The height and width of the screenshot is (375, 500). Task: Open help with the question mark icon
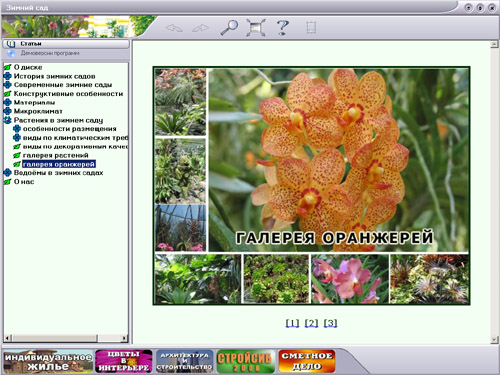pyautogui.click(x=283, y=27)
